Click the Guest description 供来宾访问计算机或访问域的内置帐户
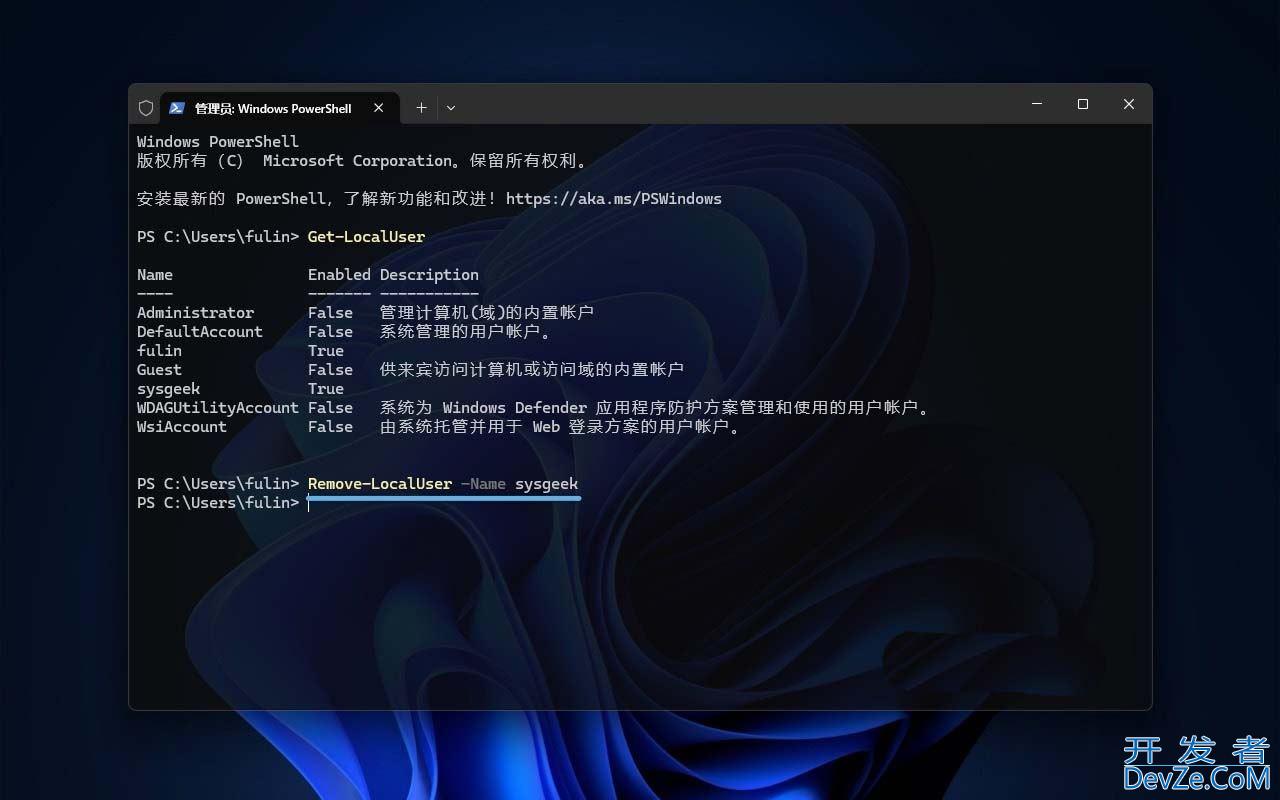The image size is (1280, 800). click(532, 369)
